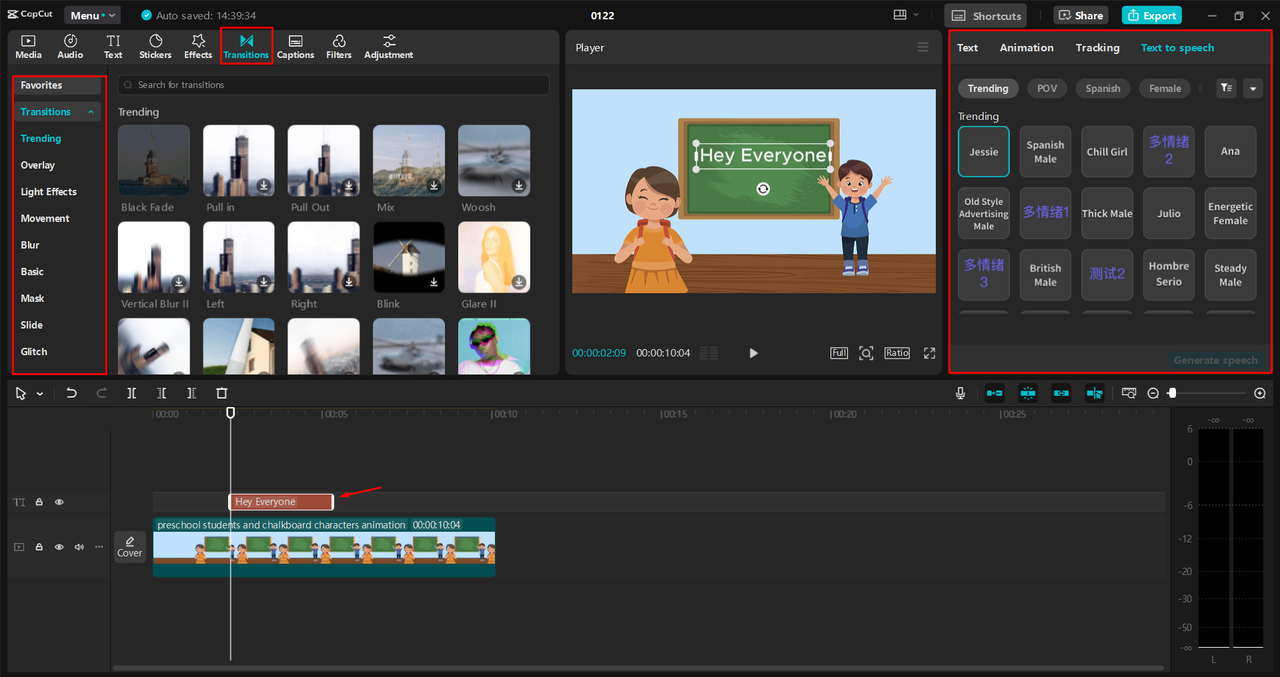Open the Adjustment panel

click(389, 46)
